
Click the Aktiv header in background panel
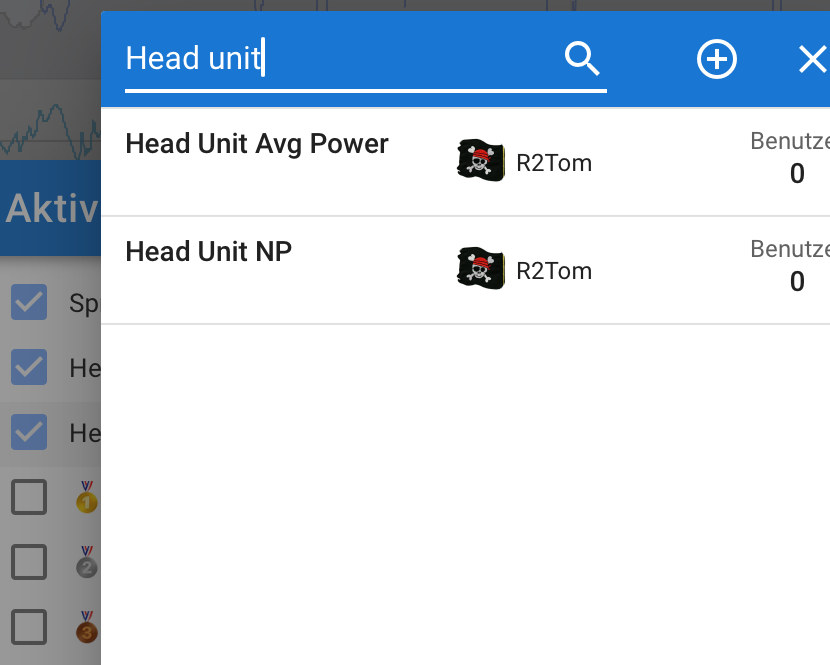point(52,209)
